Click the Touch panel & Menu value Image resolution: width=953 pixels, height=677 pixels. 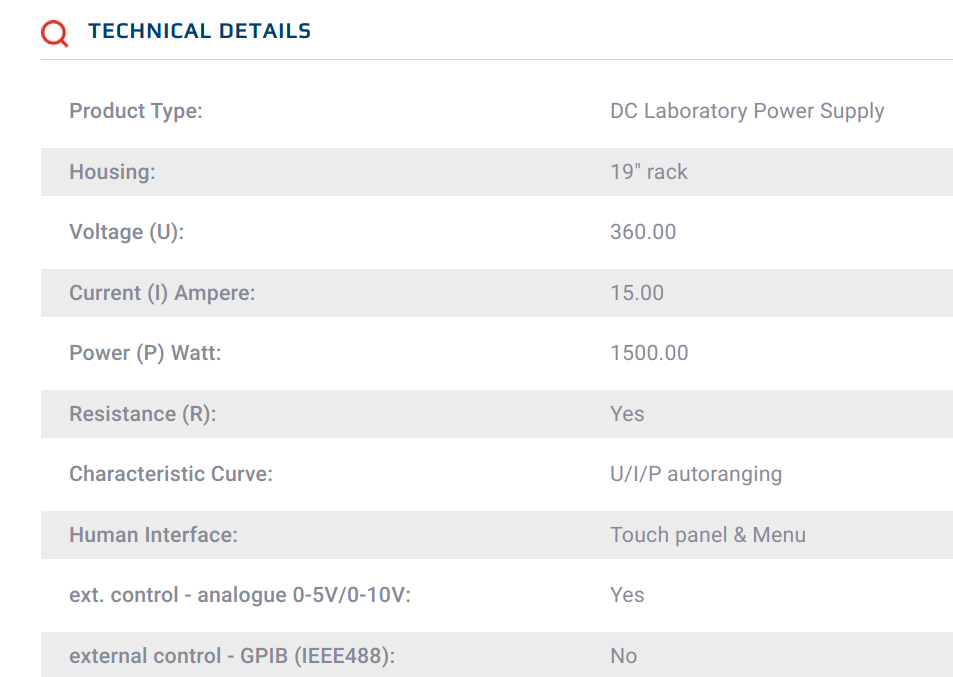(708, 534)
